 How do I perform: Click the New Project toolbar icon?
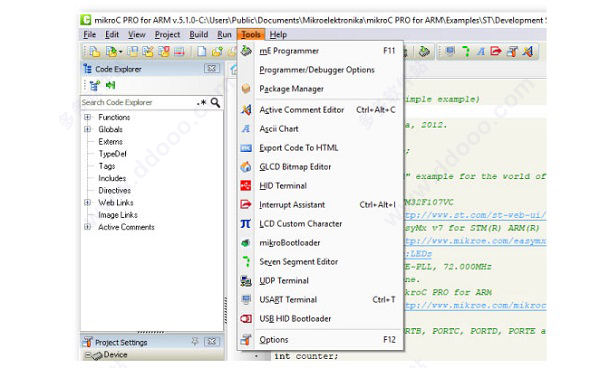(x=95, y=51)
